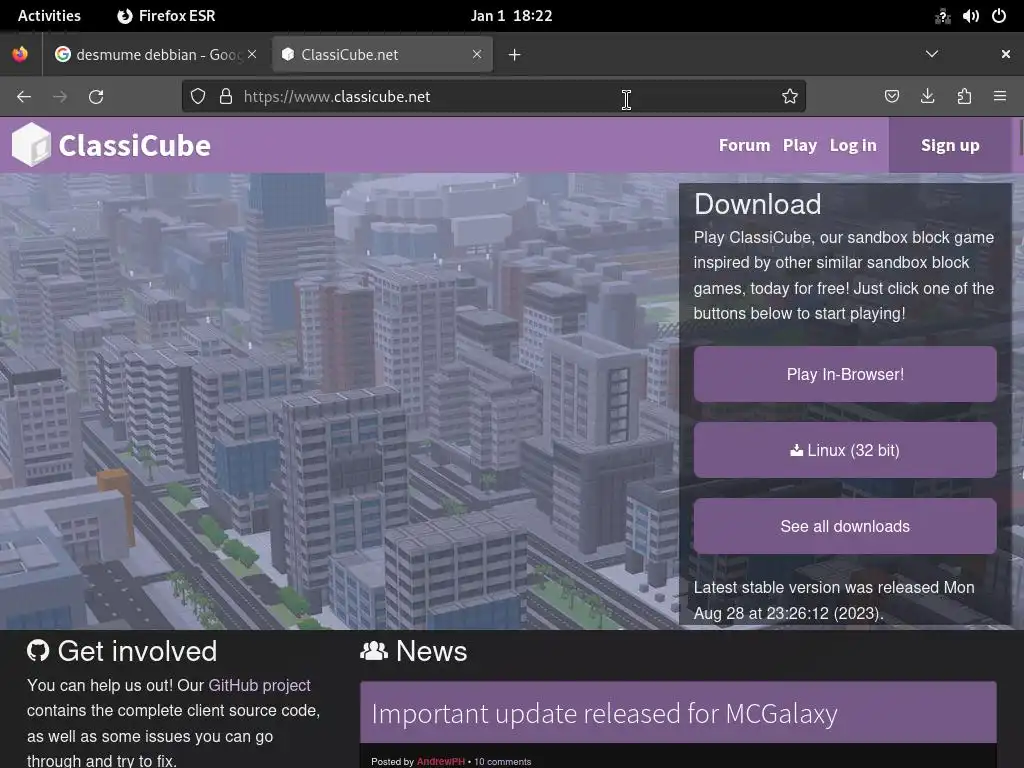Image resolution: width=1024 pixels, height=768 pixels.
Task: Open the GitHub project link
Action: [259, 685]
